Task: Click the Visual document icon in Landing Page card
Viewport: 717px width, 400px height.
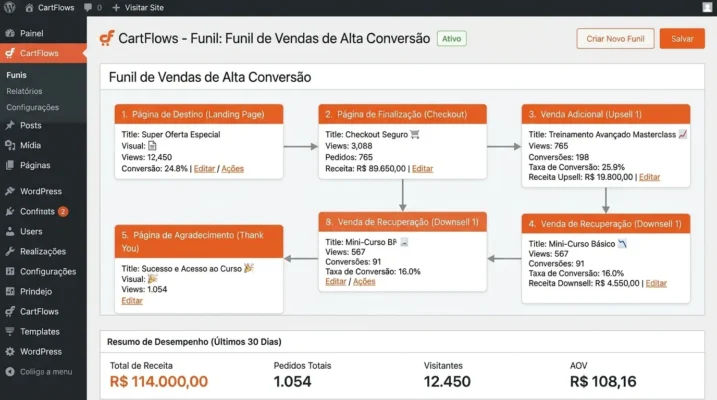Action: coord(152,146)
